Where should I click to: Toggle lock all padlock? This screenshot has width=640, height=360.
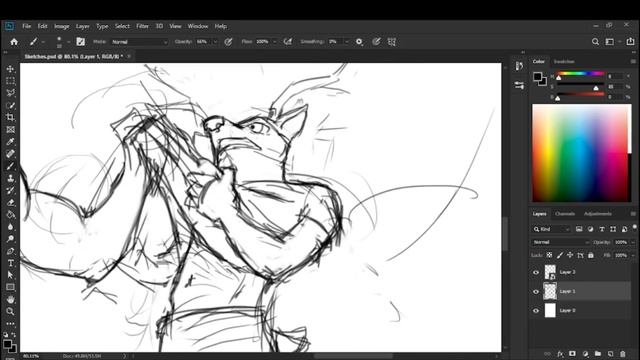(x=591, y=255)
